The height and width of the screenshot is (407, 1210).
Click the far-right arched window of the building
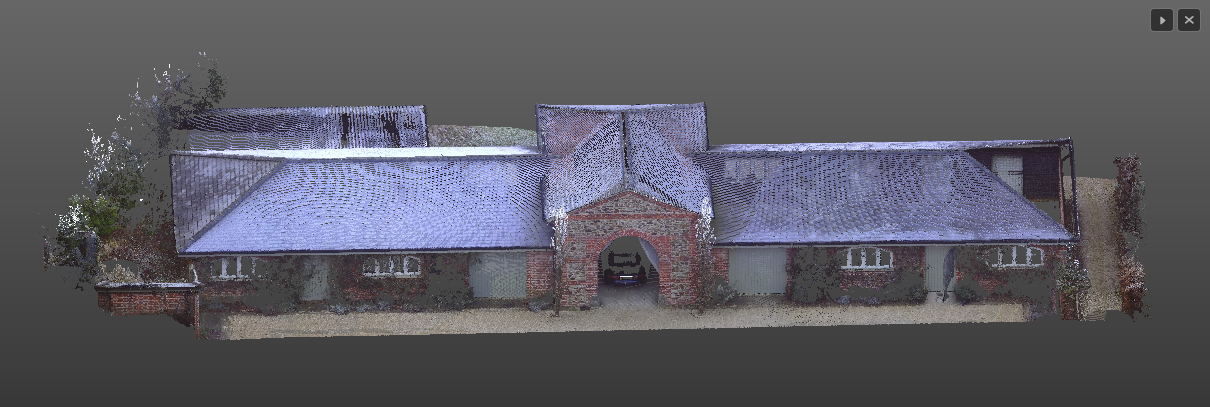(x=1013, y=257)
